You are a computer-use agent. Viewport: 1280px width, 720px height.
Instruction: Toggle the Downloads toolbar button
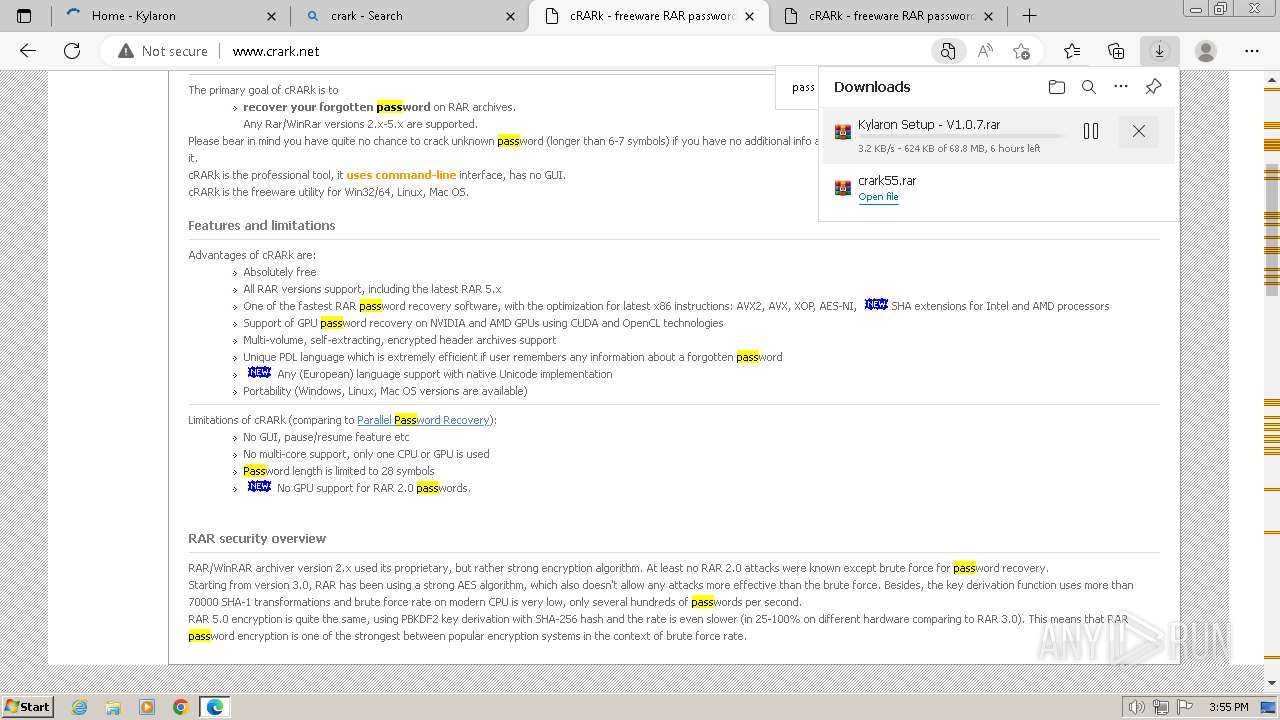point(1159,51)
